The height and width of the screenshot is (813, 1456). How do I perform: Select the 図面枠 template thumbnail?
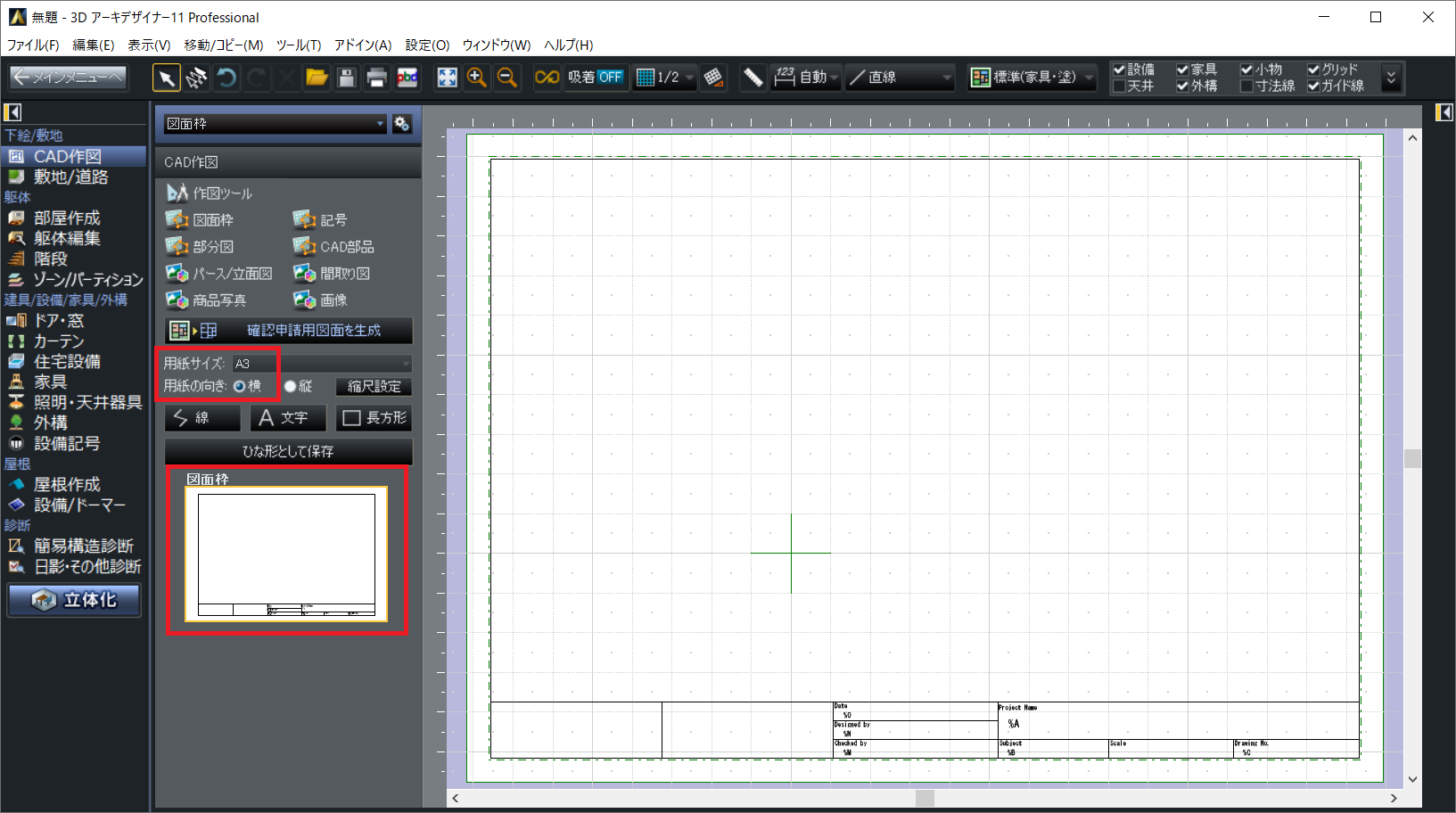[x=286, y=554]
